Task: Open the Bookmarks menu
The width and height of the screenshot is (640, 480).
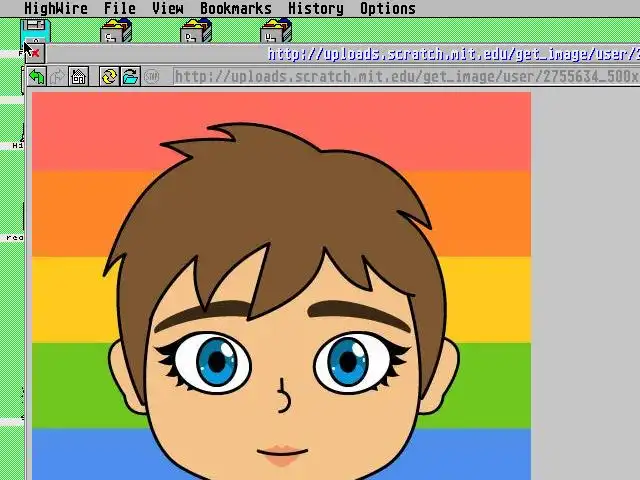Action: click(x=236, y=9)
